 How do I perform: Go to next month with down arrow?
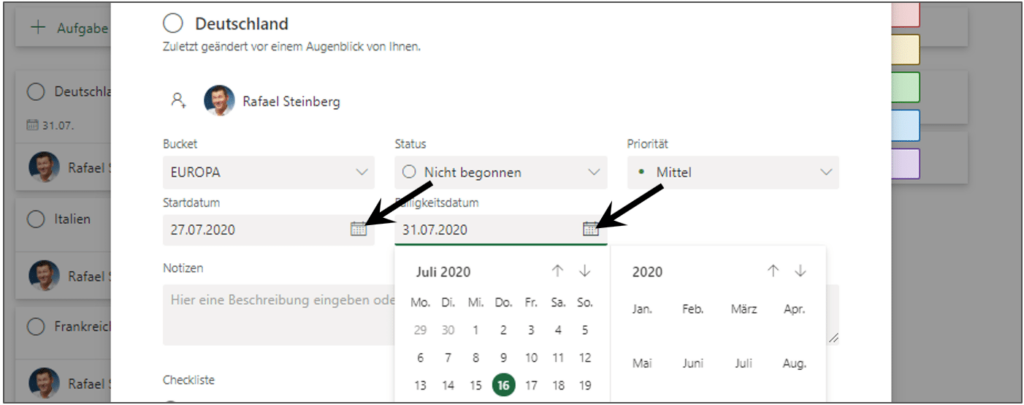point(584,271)
